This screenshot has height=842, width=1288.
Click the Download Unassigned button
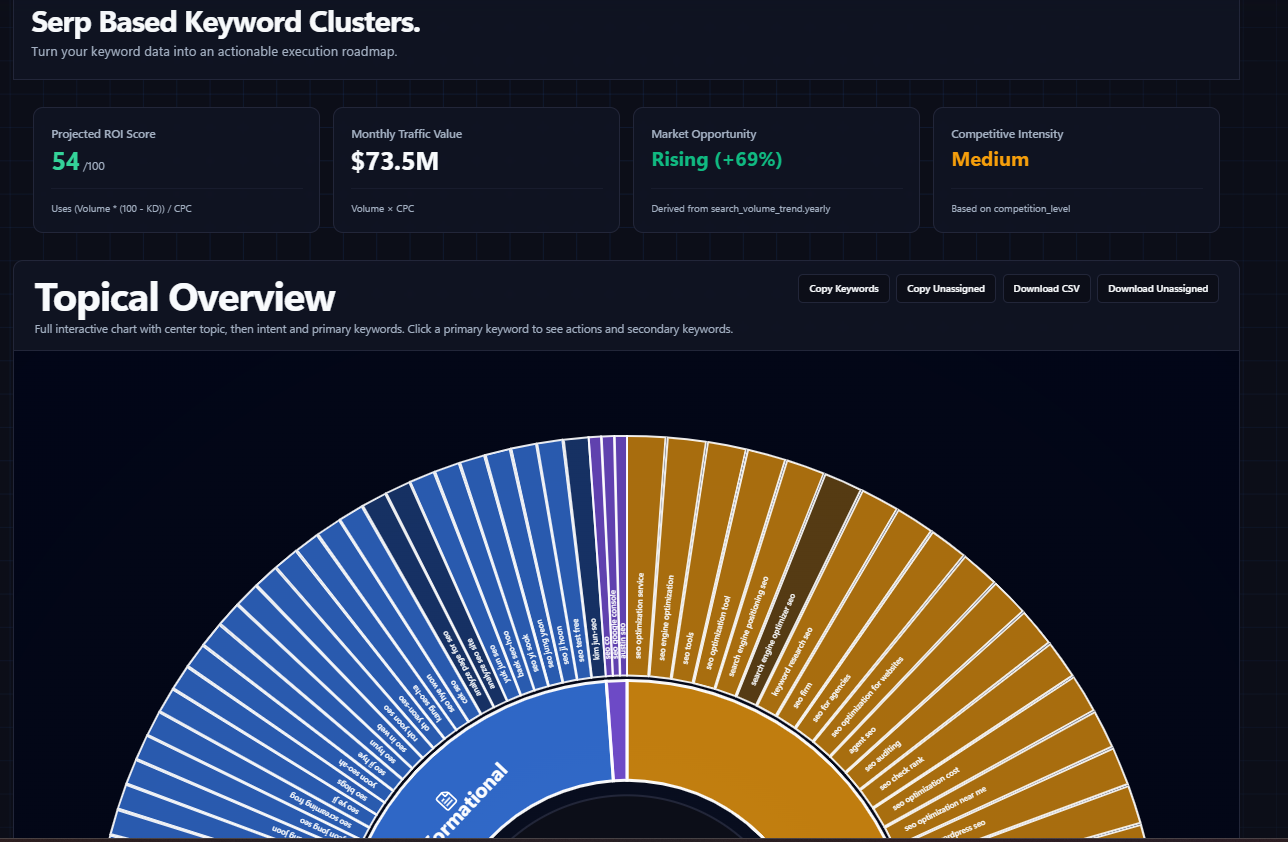[1158, 288]
